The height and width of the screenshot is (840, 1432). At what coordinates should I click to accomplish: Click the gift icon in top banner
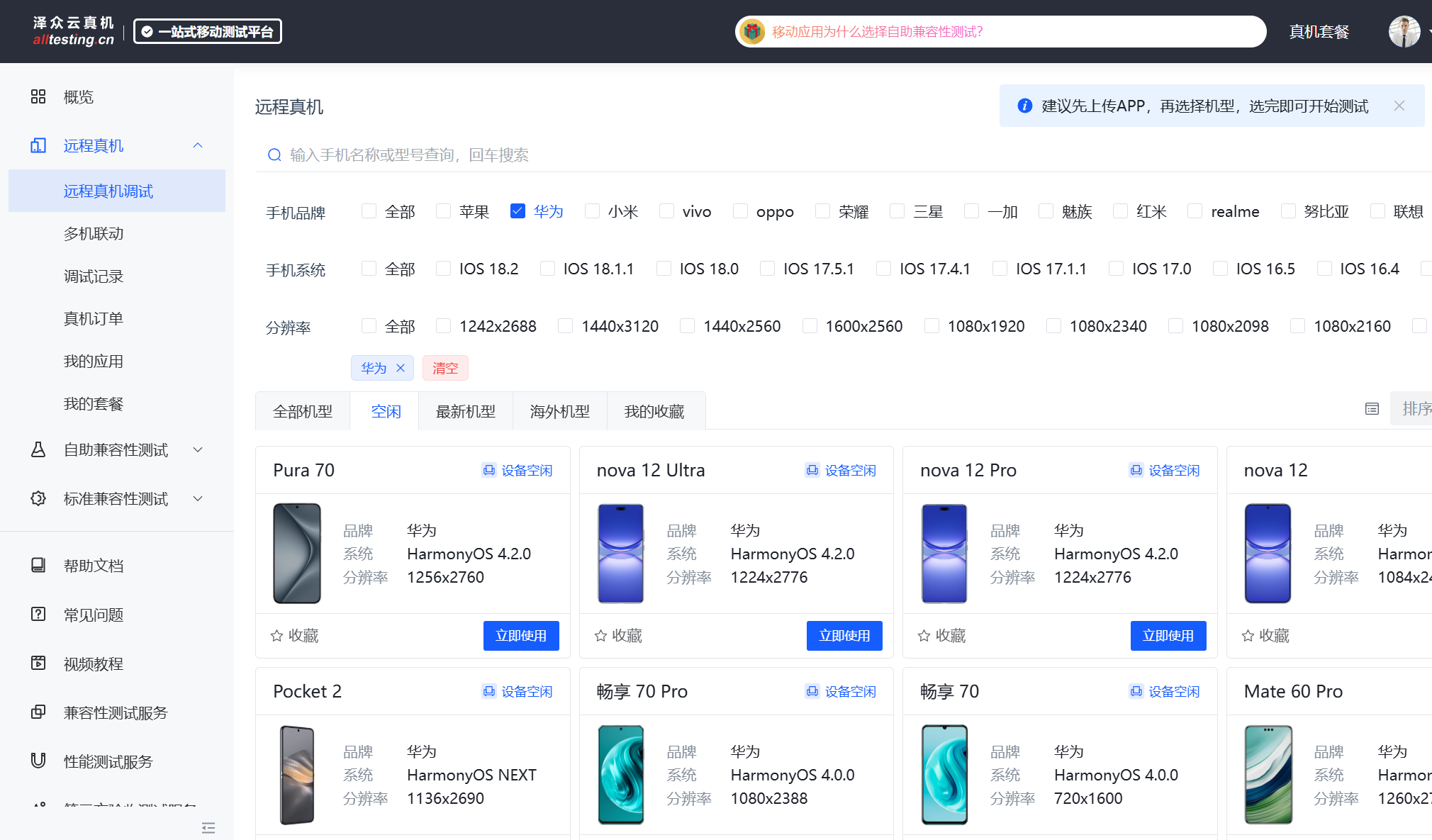752,31
